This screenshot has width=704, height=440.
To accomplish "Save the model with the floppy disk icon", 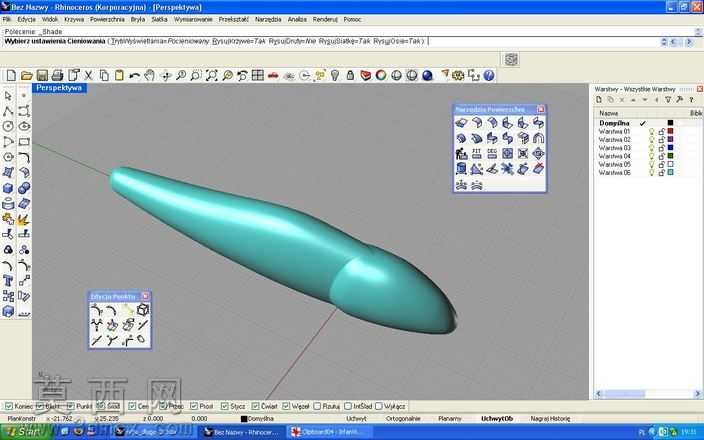I will point(42,75).
